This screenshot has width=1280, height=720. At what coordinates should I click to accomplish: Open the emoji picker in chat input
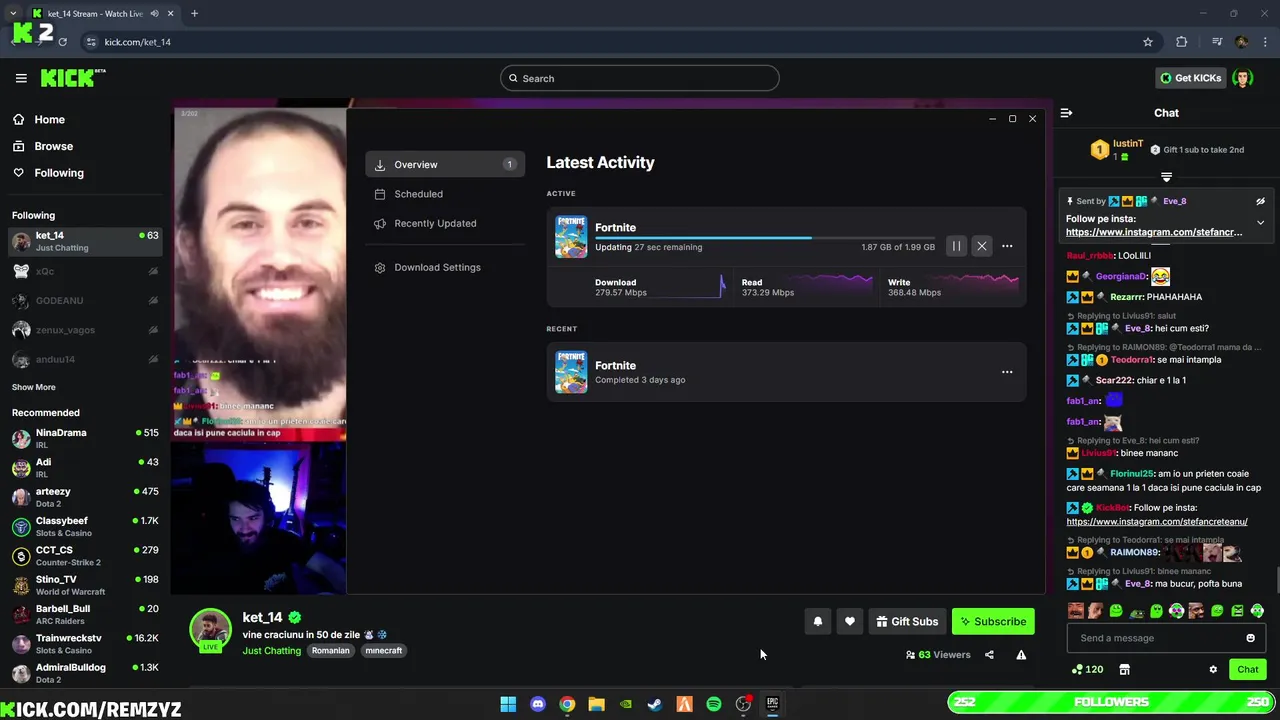coord(1250,638)
